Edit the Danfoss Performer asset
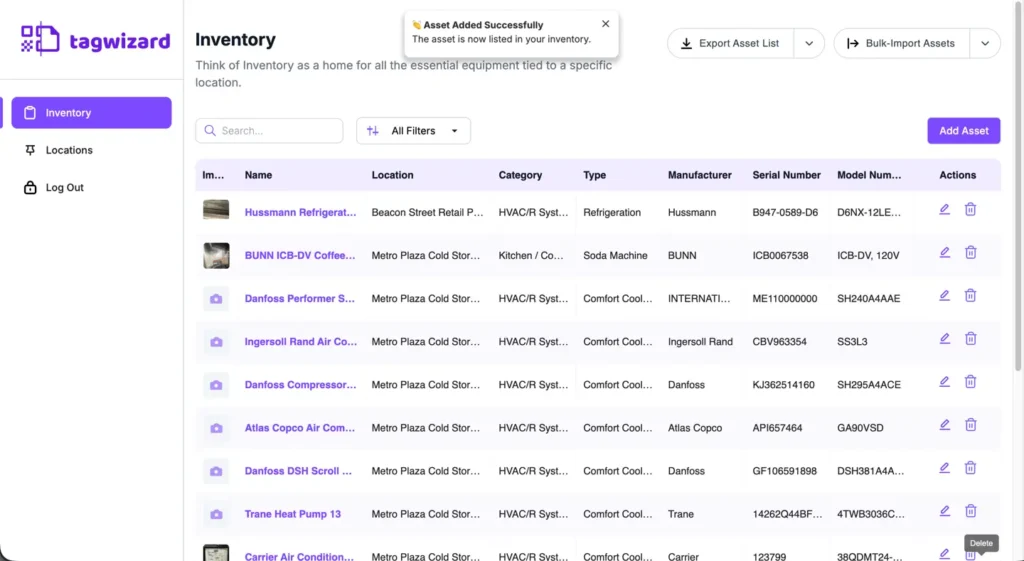 click(x=944, y=296)
